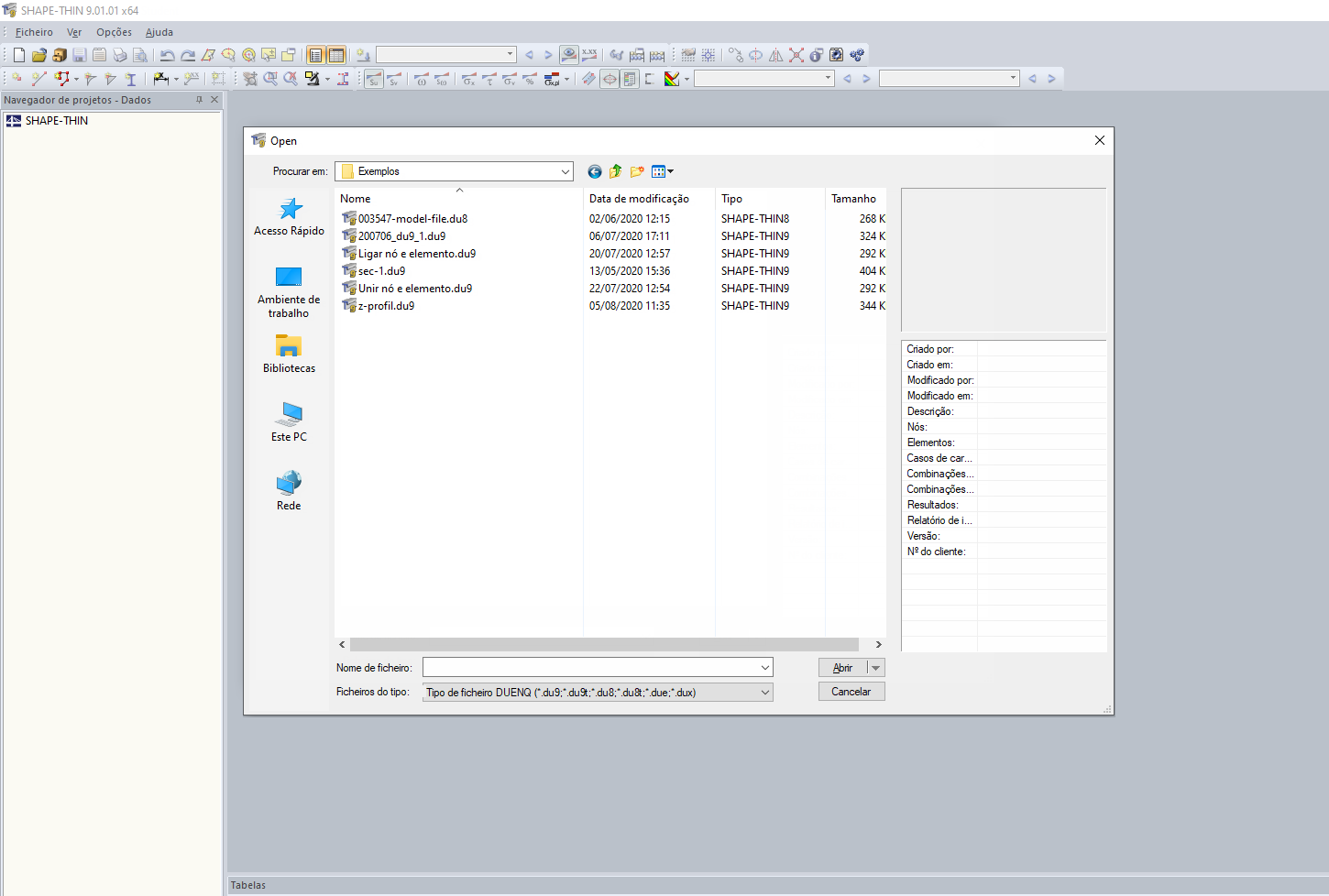Select Este PC in the places bar
Screen dimensions: 1329x896
click(x=289, y=422)
